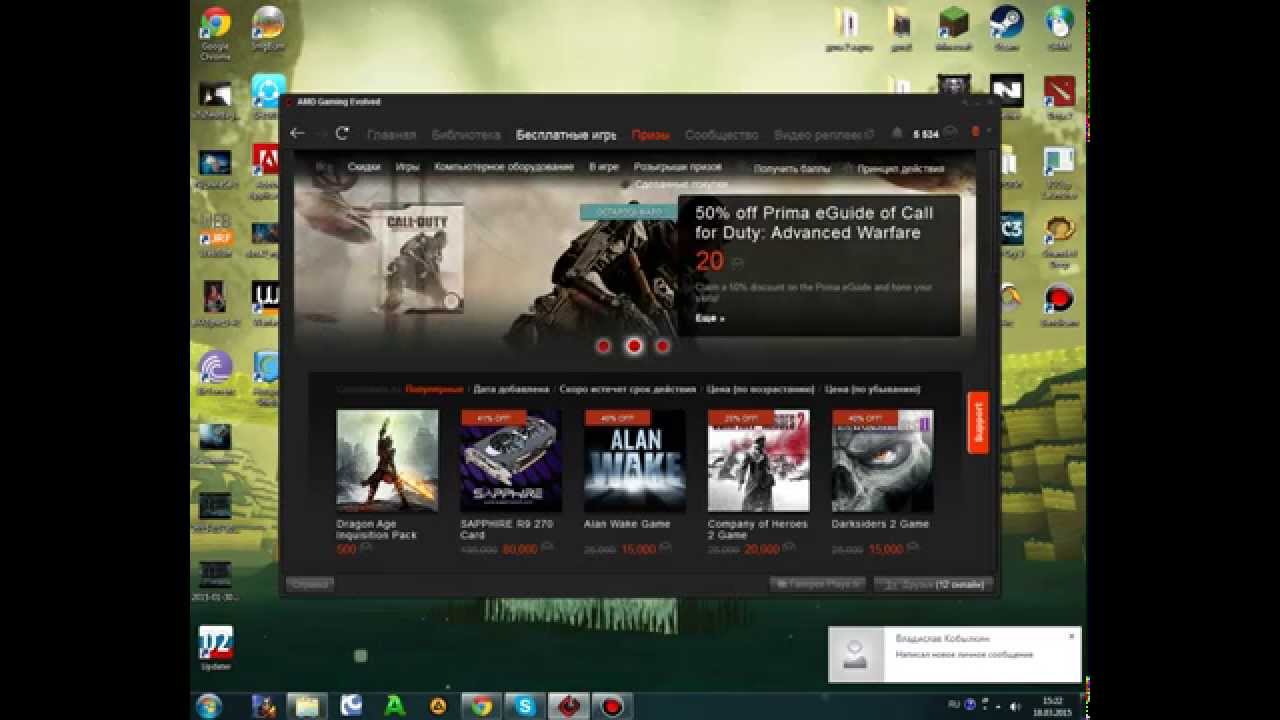Open the friends list (12 онлайн) button
The height and width of the screenshot is (720, 1280).
pyautogui.click(x=933, y=584)
